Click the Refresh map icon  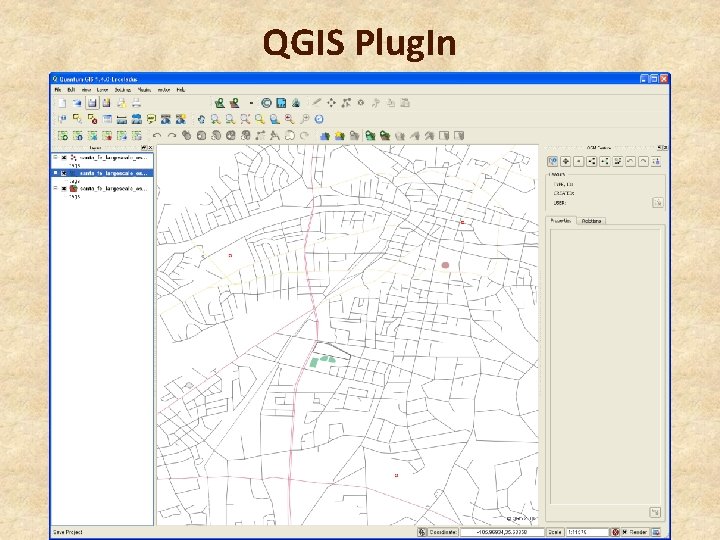[319, 119]
